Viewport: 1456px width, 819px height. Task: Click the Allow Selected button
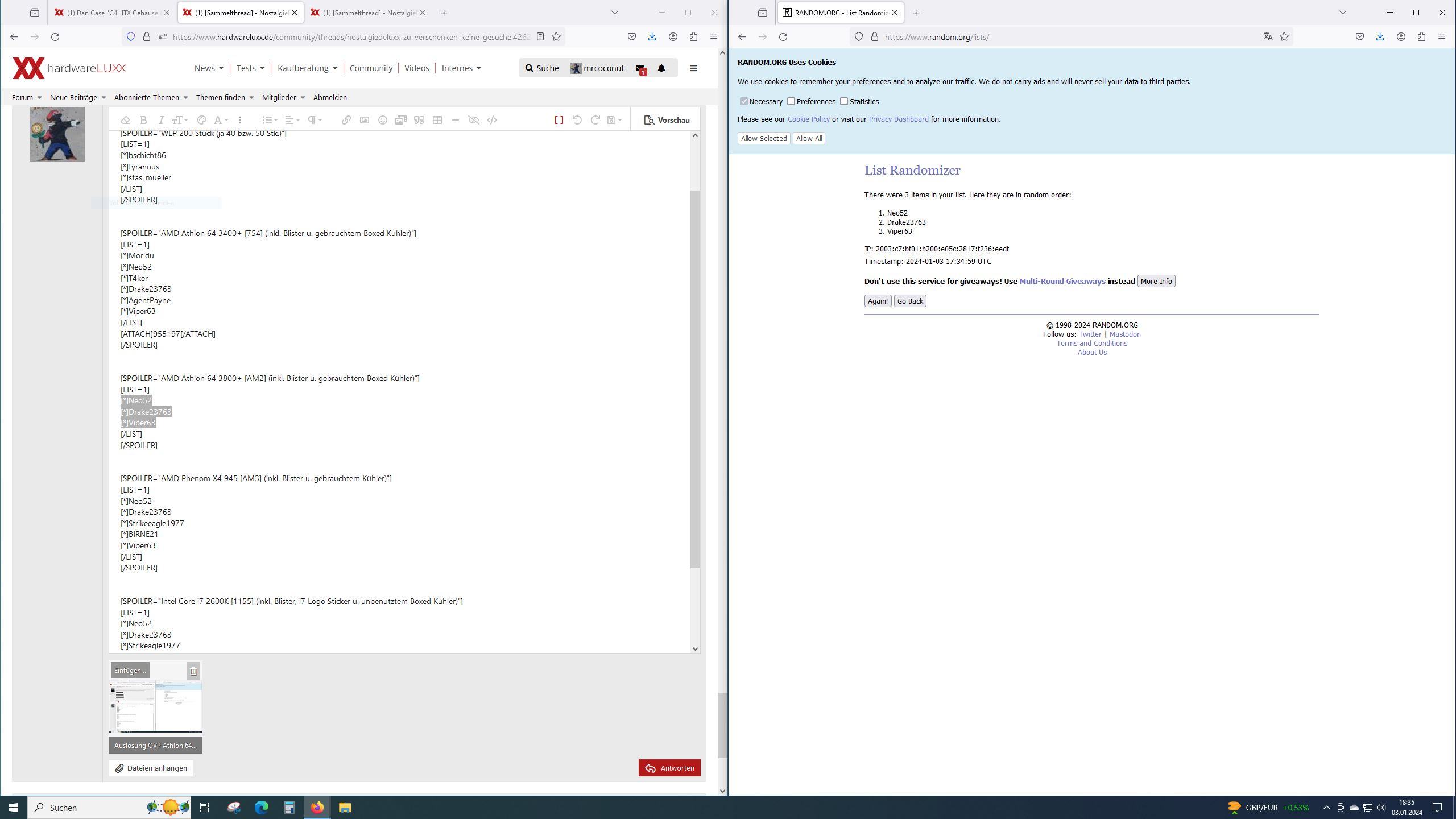[764, 138]
